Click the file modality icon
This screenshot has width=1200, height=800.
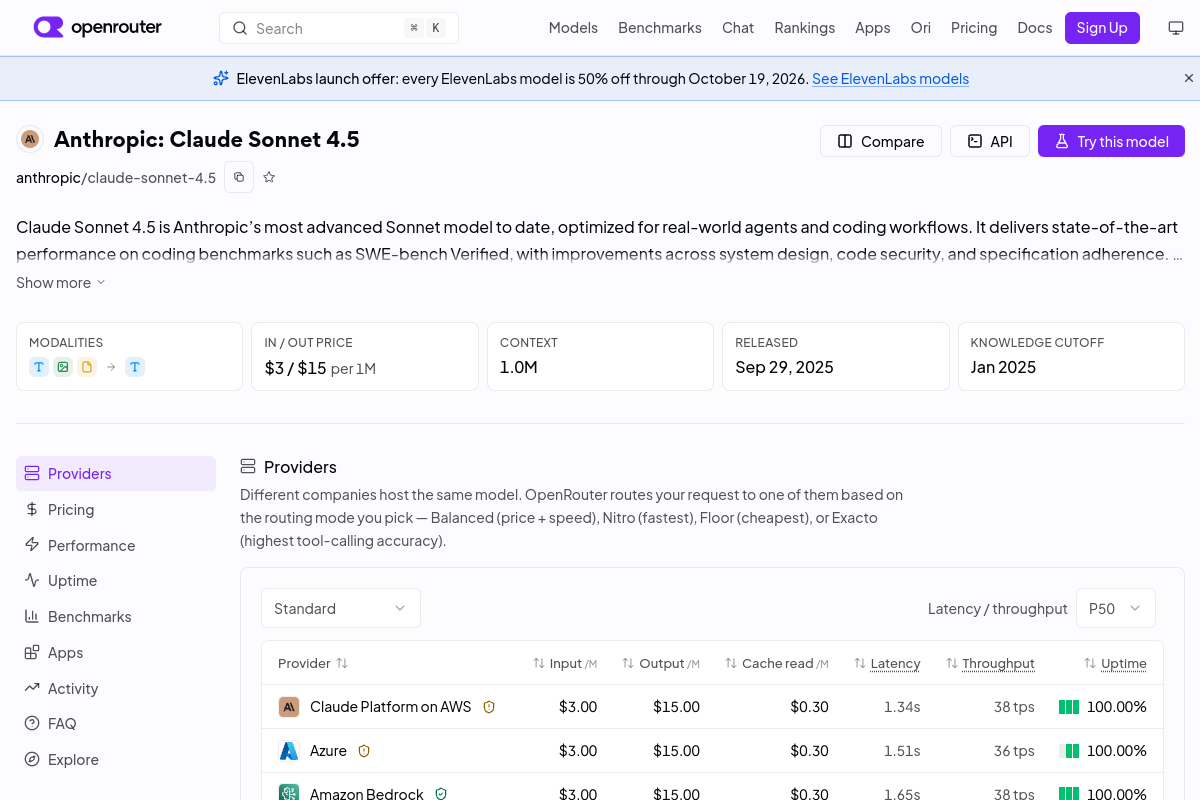click(x=87, y=367)
